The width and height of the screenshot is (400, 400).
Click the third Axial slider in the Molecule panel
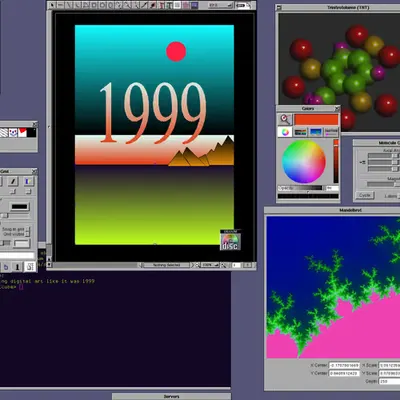[384, 169]
